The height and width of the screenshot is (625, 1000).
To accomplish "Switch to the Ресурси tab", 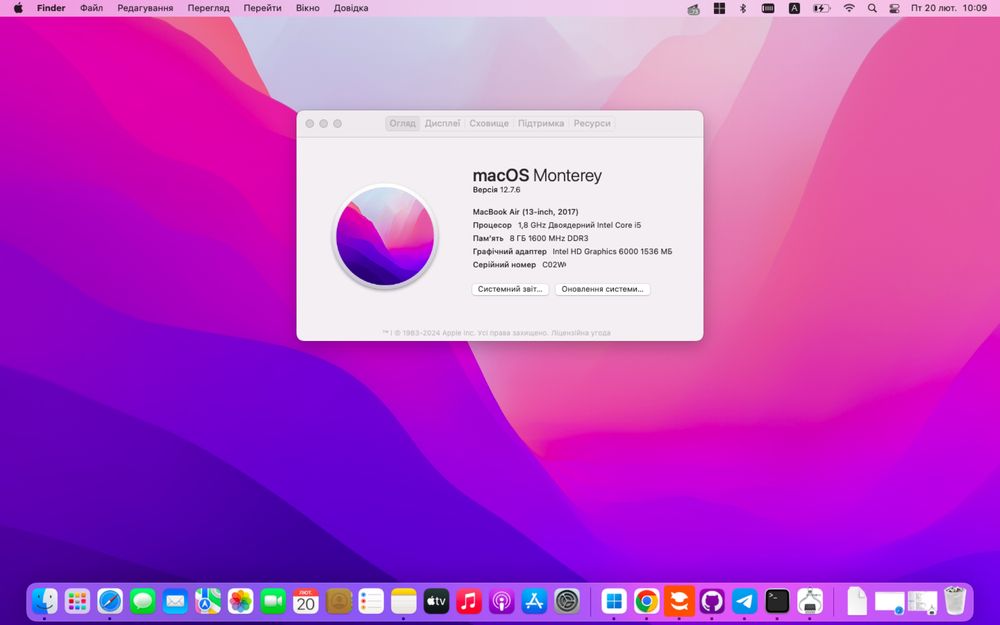I will (x=592, y=123).
